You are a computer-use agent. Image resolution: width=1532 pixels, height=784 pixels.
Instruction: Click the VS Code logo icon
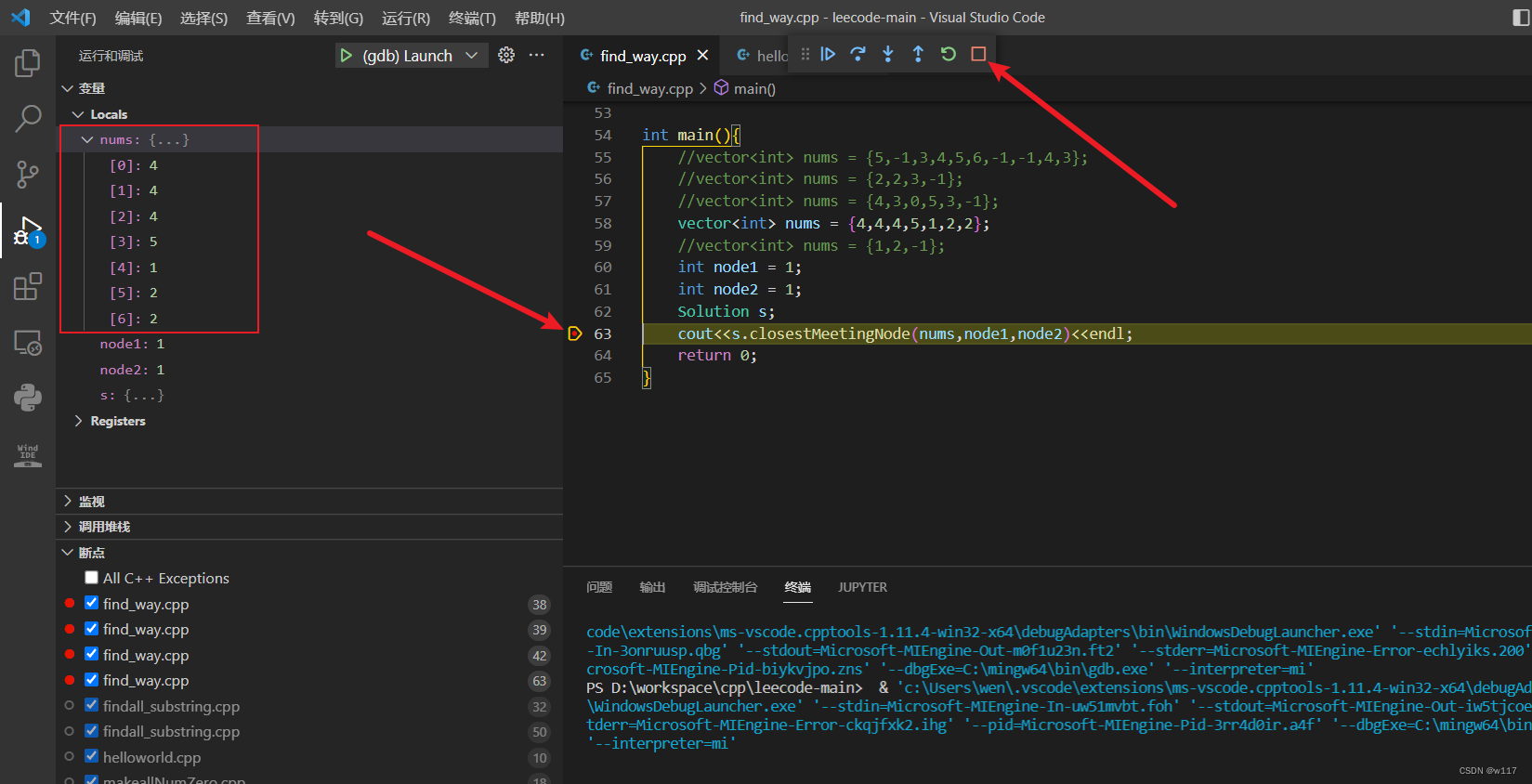pyautogui.click(x=20, y=18)
